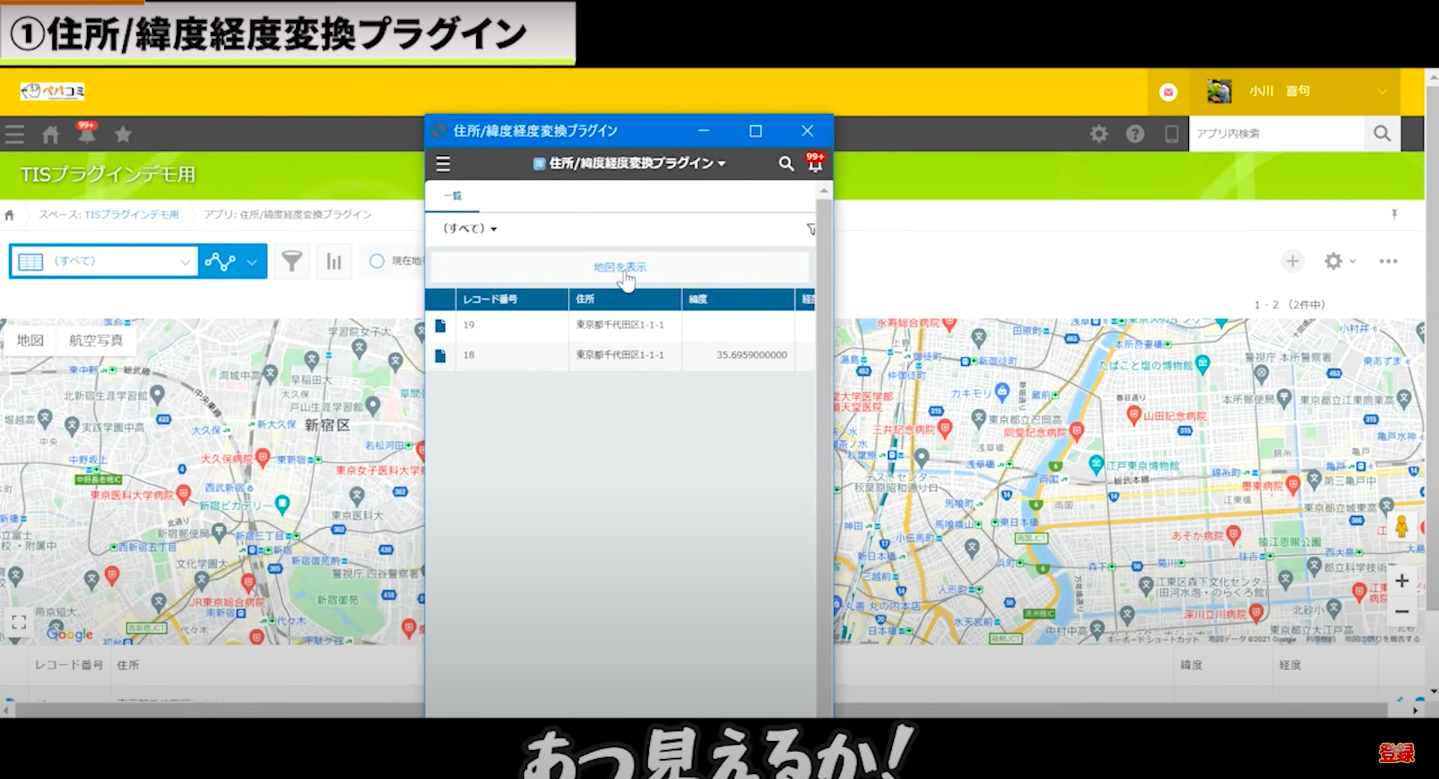Viewport: 1439px width, 779px height.
Task: Open the help question mark icon
Action: point(1135,134)
